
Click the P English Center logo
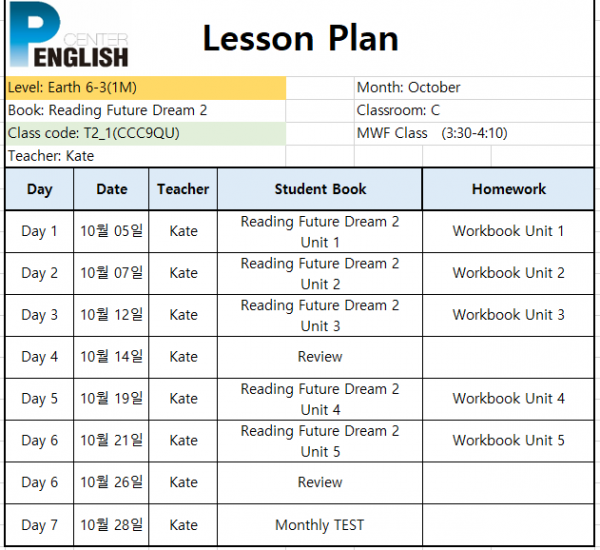68,35
